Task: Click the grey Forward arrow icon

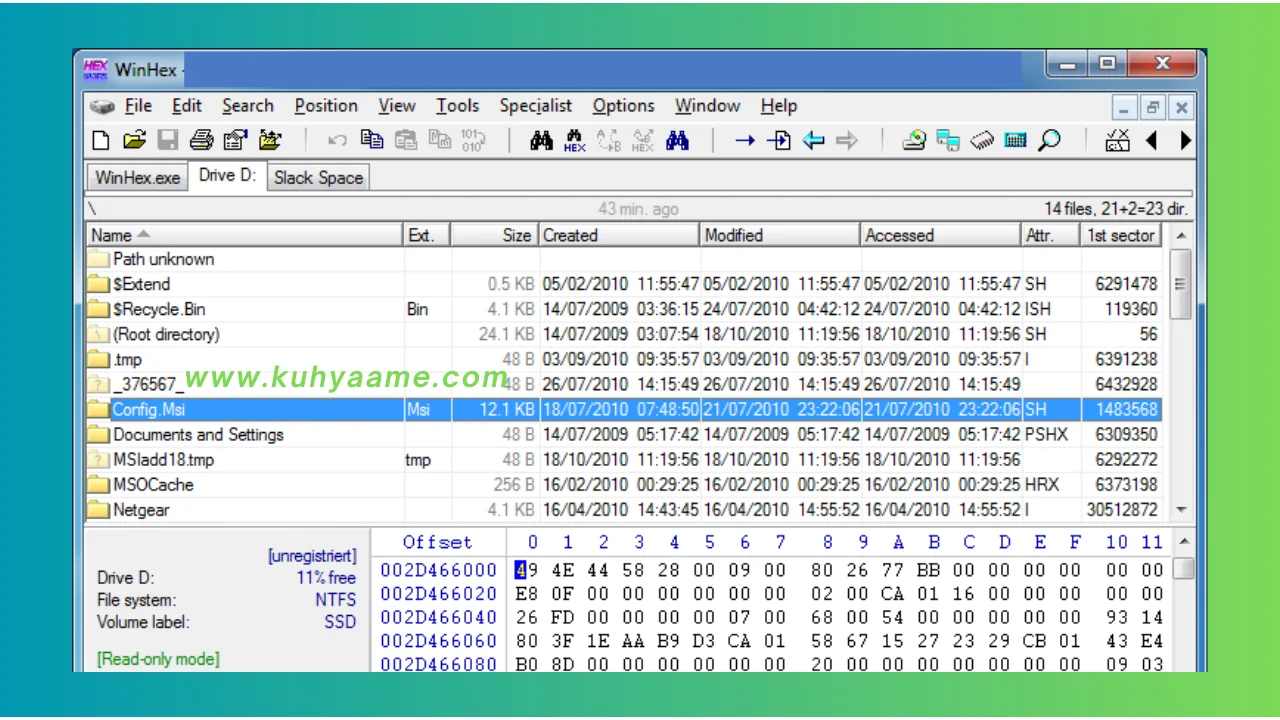Action: coord(847,141)
